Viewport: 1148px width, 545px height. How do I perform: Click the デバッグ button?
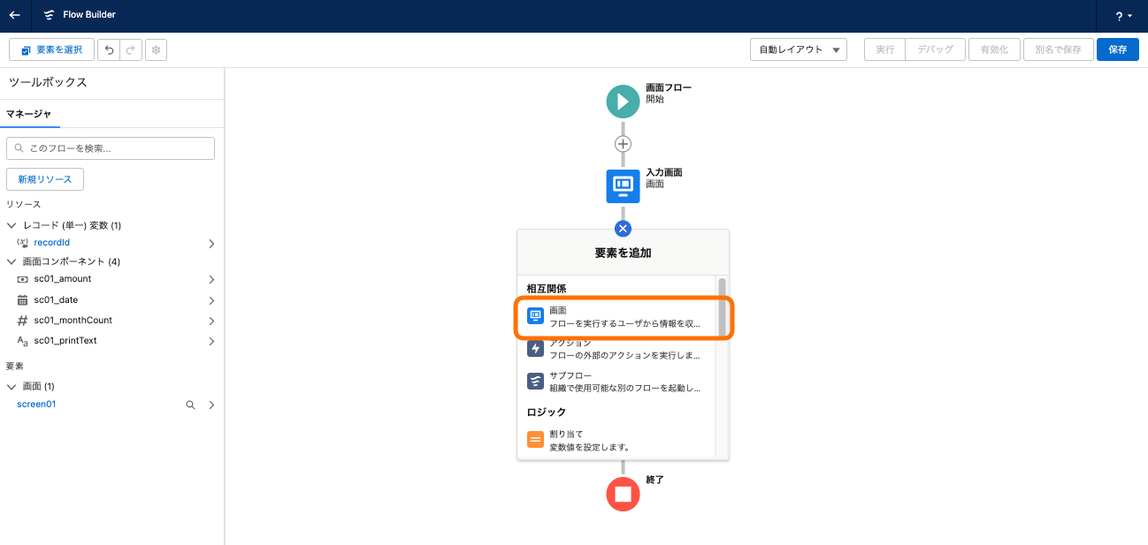point(935,50)
